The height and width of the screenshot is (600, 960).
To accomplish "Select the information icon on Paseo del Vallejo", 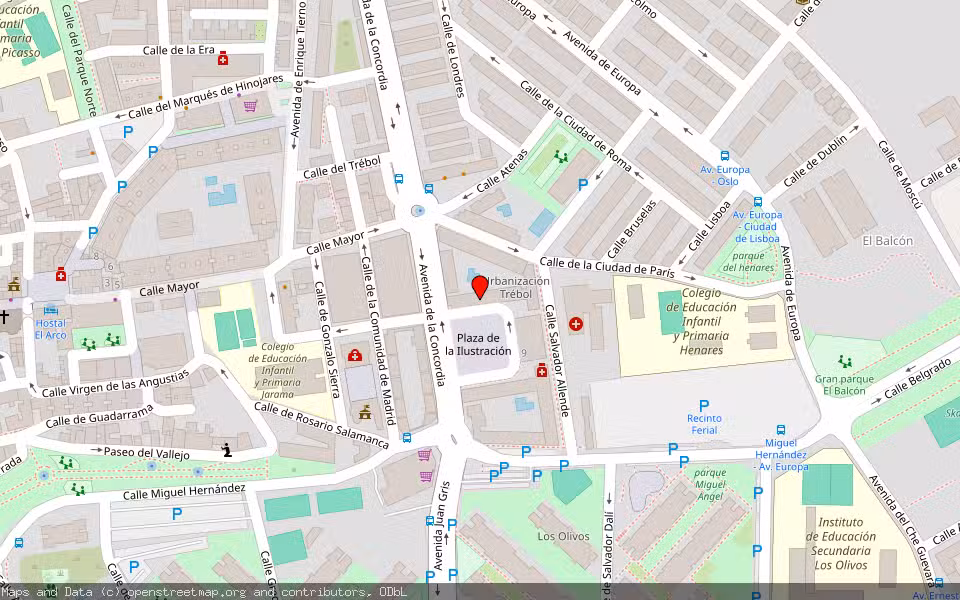I will pyautogui.click(x=227, y=450).
